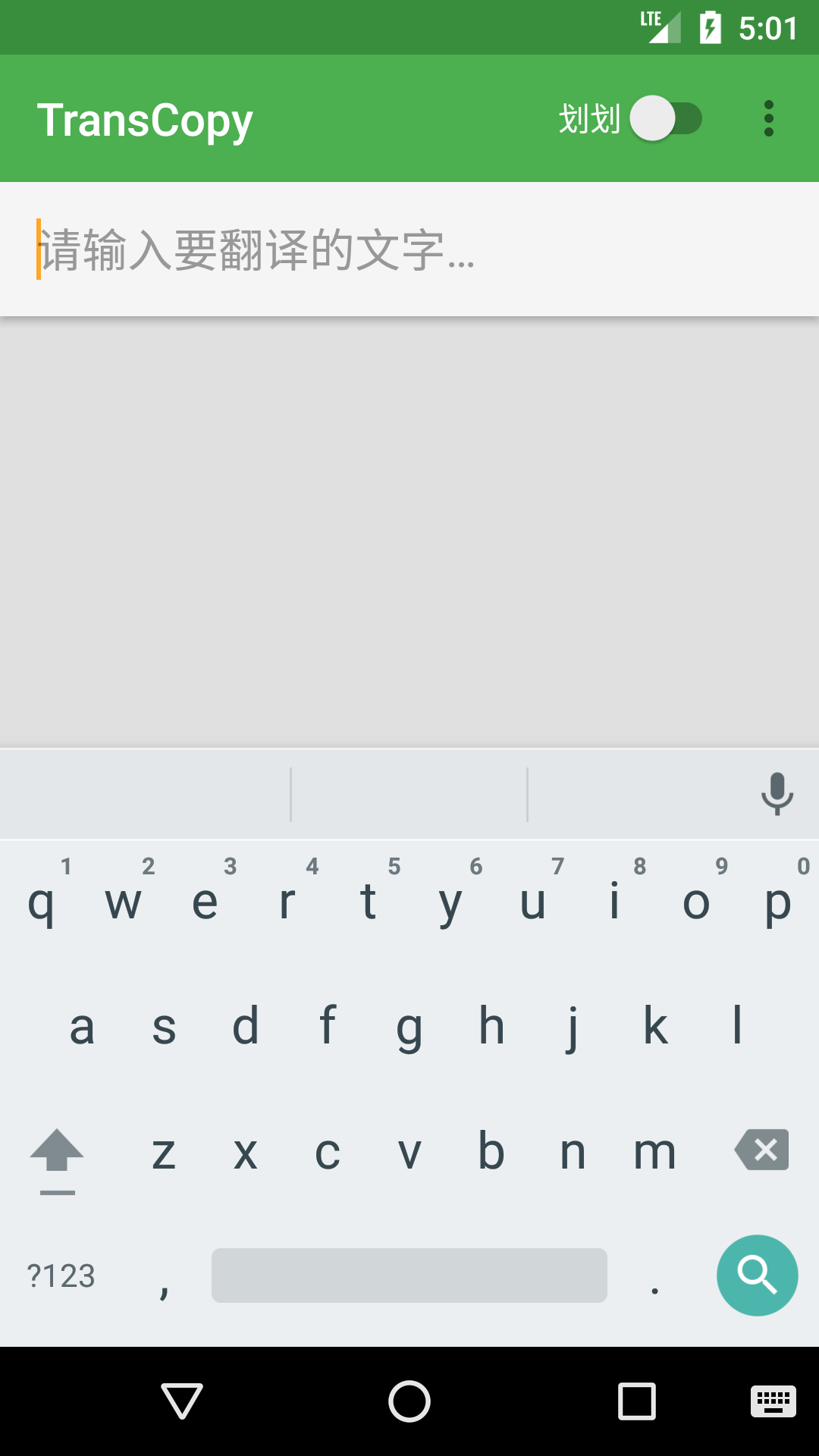Screen dimensions: 819x1456
Task: Open the three-dot overflow menu
Action: (769, 118)
